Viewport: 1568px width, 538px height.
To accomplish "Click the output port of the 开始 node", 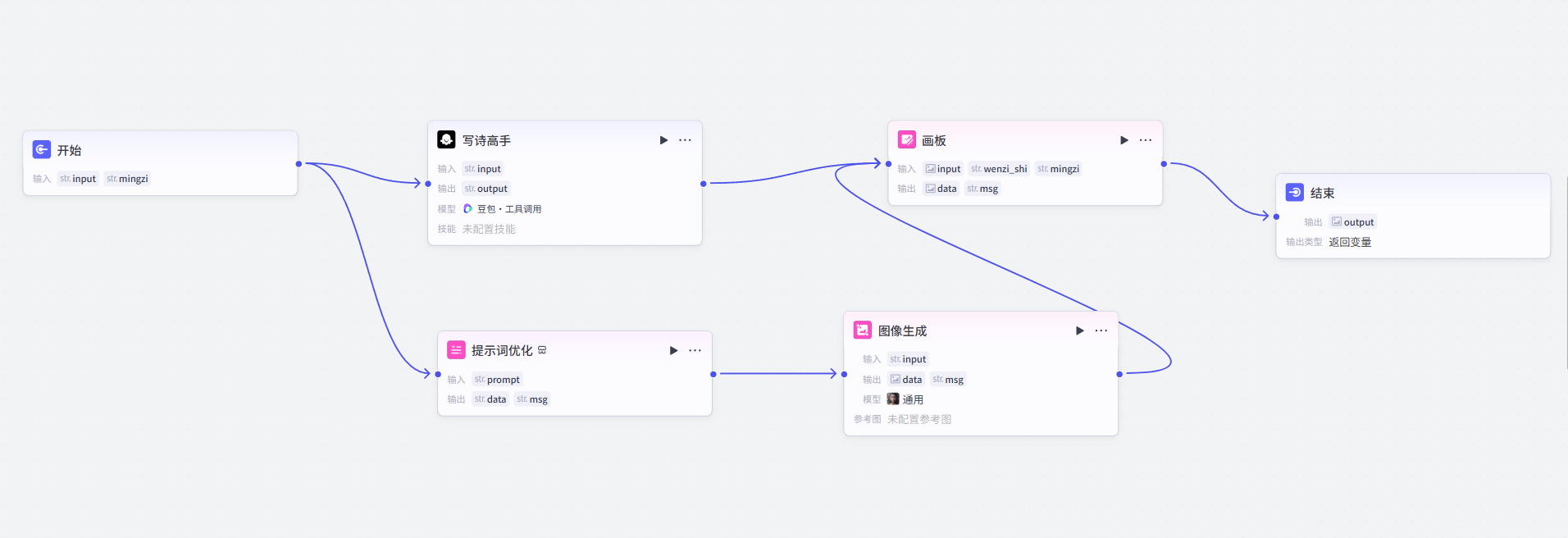I will click(299, 164).
